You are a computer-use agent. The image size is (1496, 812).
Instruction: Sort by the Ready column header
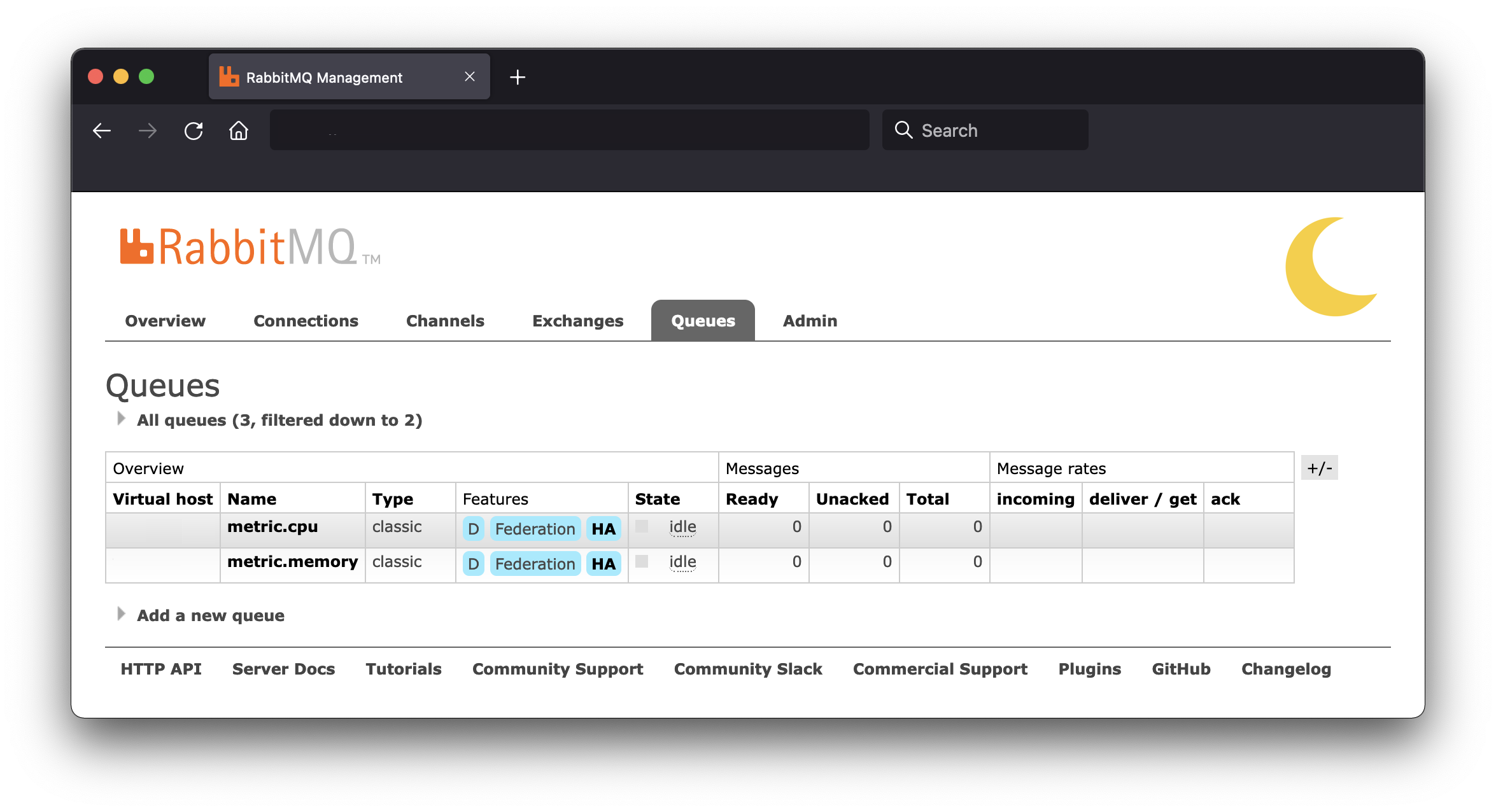tap(752, 500)
